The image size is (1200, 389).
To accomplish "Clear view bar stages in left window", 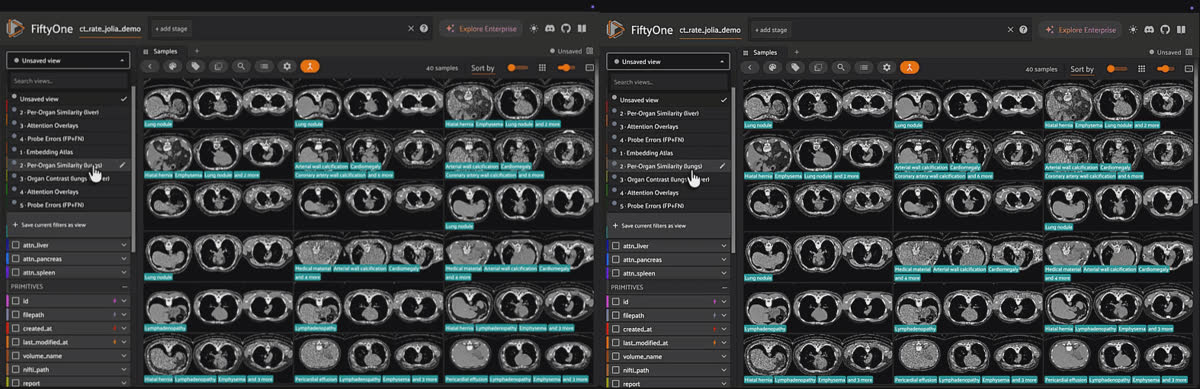I will coord(411,29).
